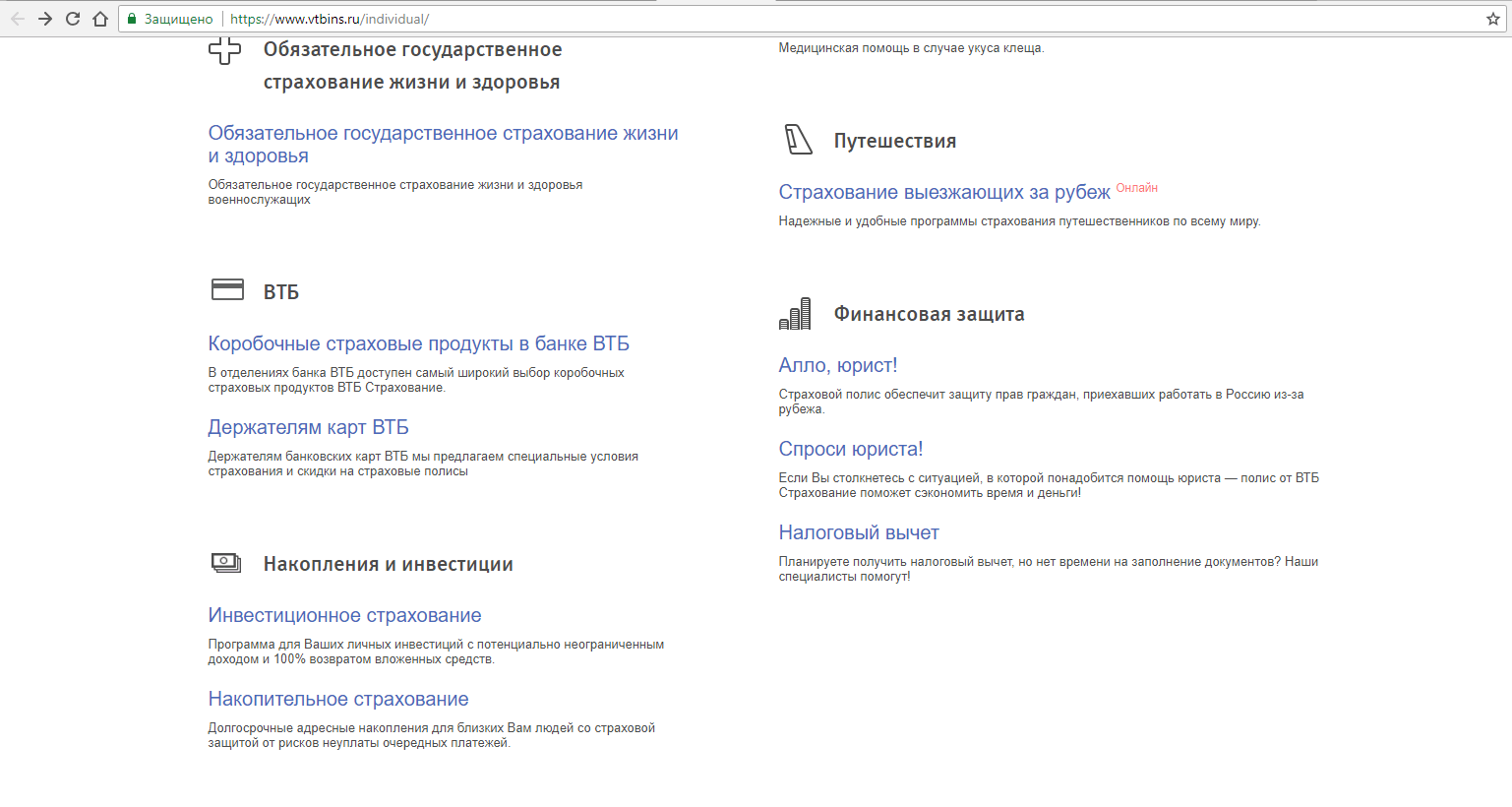Click the green padlock security icon
1512x807 pixels.
(x=132, y=19)
